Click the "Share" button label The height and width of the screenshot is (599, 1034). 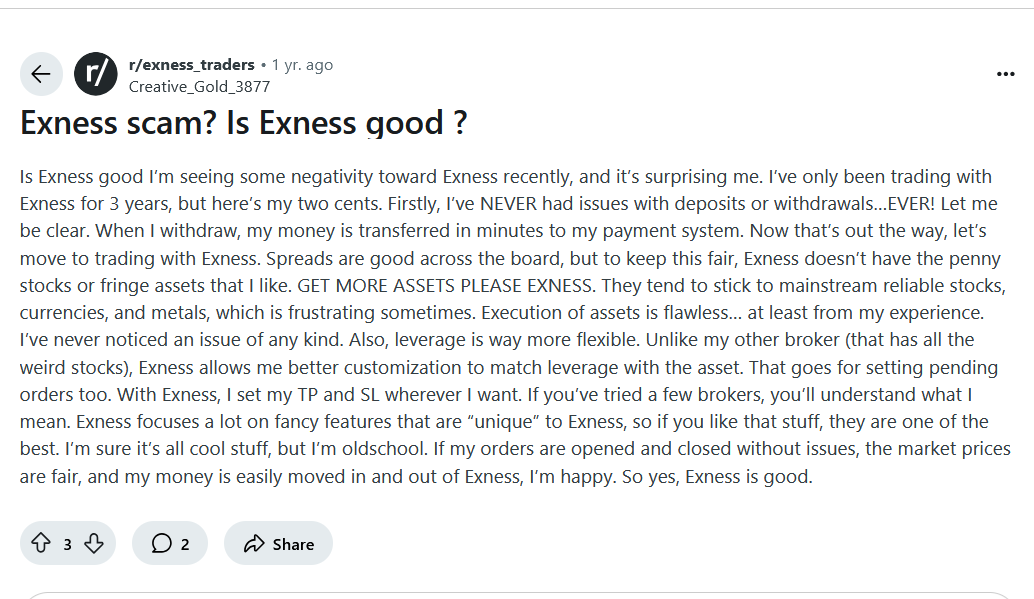click(293, 544)
